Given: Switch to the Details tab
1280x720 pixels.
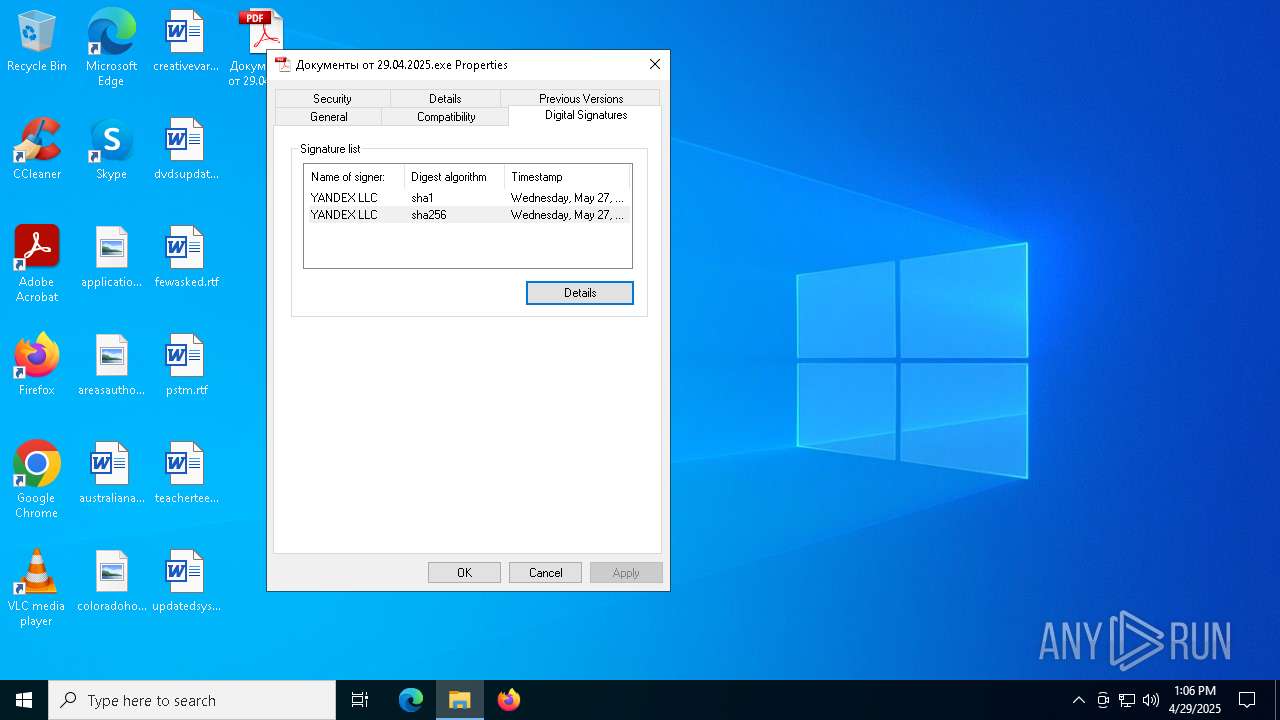Looking at the screenshot, I should click(445, 98).
